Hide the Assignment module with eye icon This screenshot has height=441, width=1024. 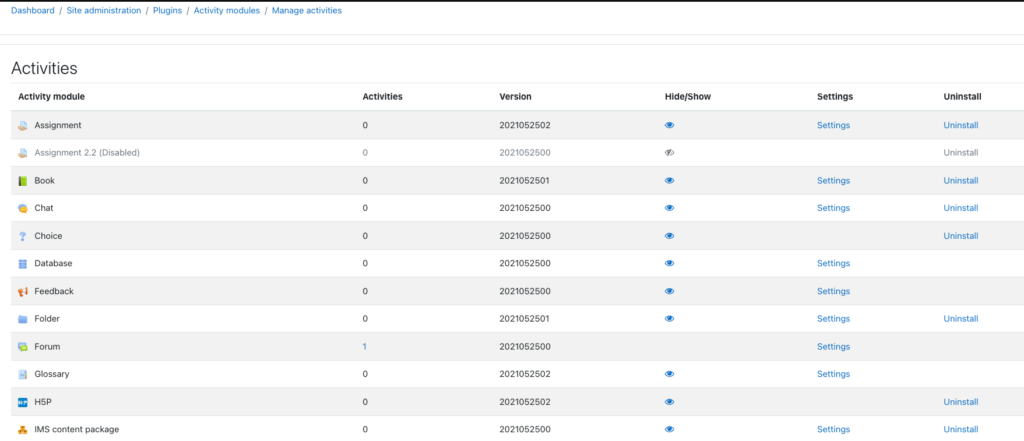tap(669, 125)
